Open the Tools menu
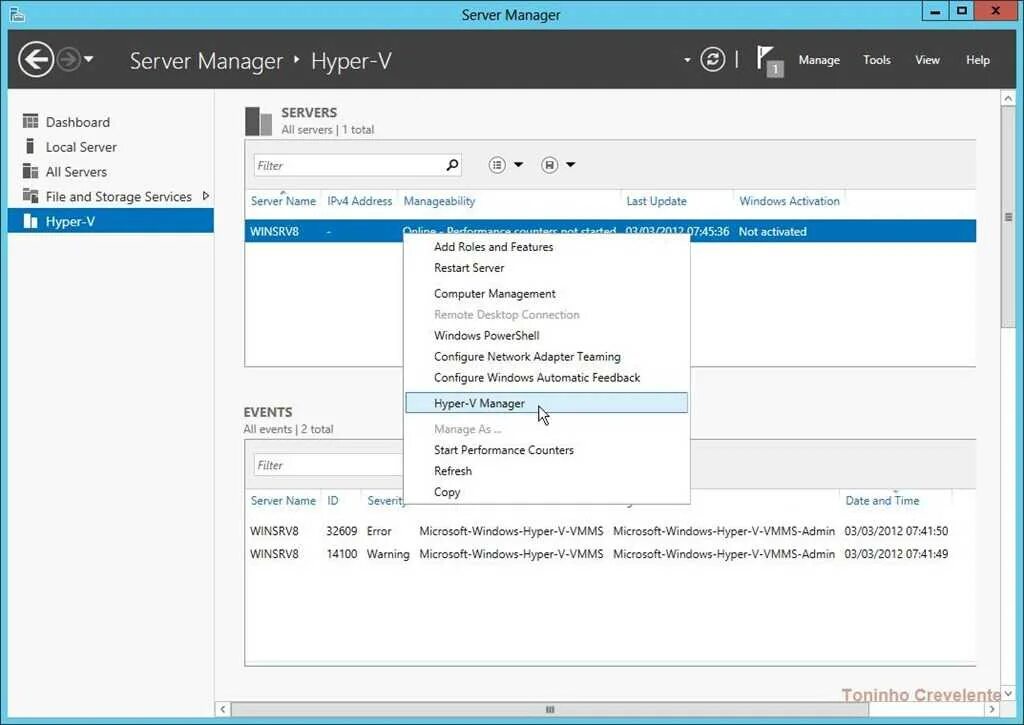The height and width of the screenshot is (725, 1024). [x=876, y=60]
